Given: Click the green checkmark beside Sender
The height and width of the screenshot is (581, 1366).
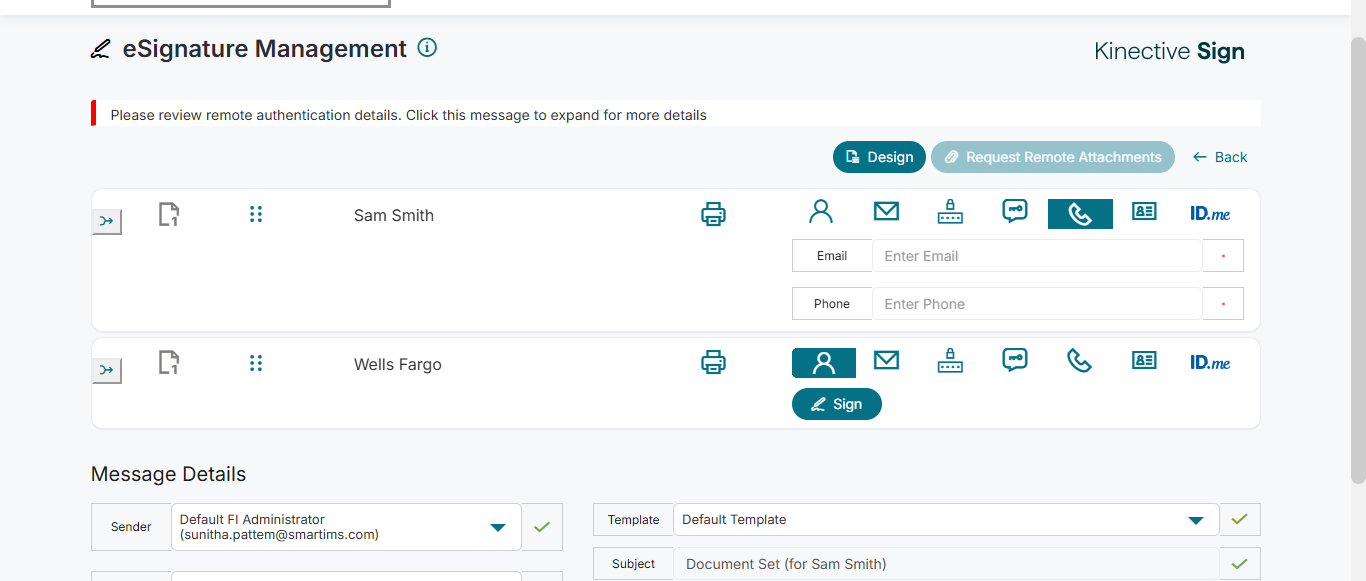Looking at the screenshot, I should tap(542, 527).
